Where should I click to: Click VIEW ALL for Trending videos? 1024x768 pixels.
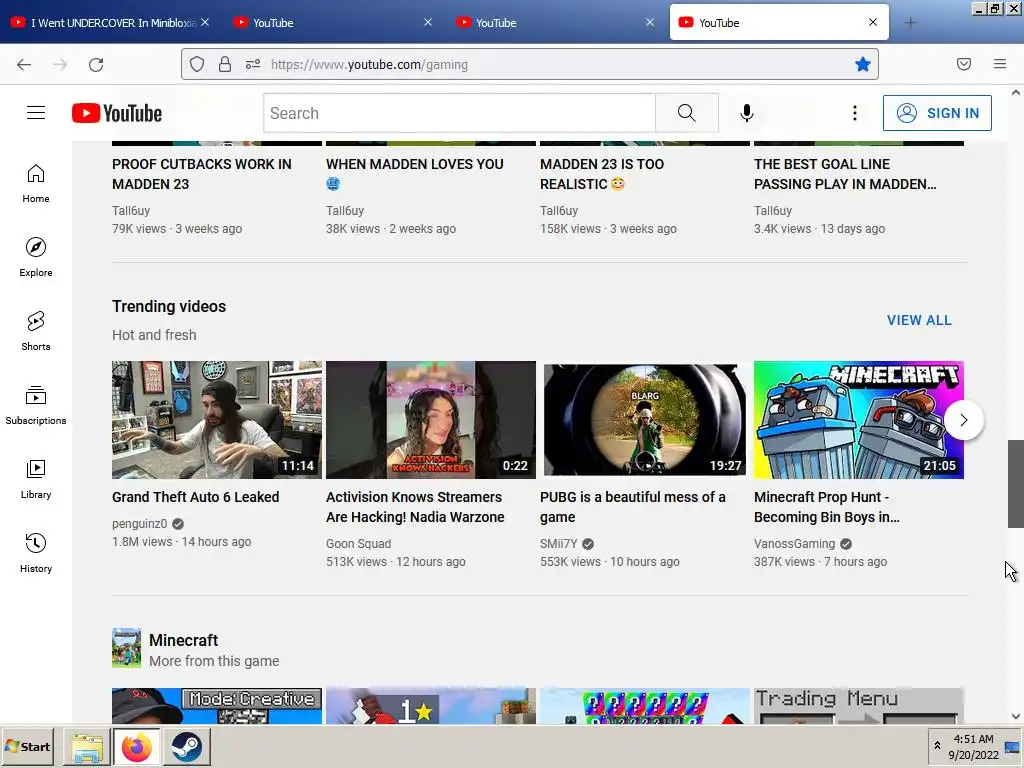[919, 320]
